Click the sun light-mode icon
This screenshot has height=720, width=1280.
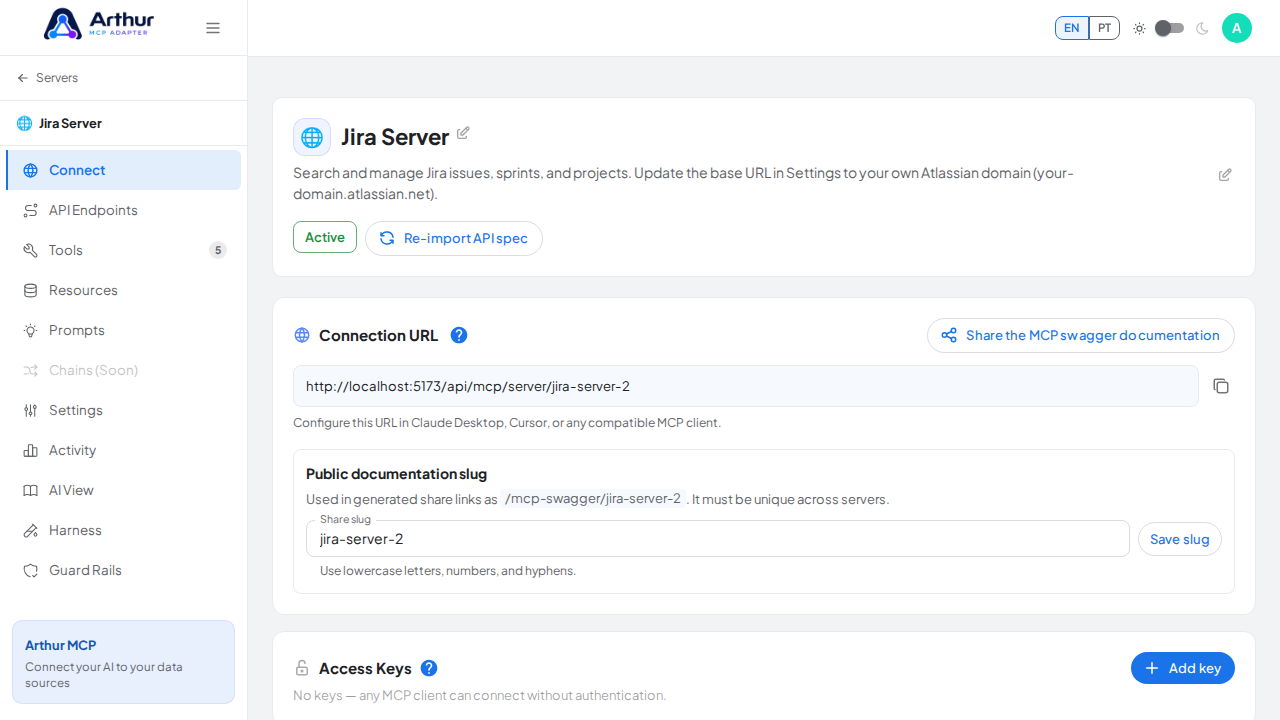click(x=1139, y=28)
